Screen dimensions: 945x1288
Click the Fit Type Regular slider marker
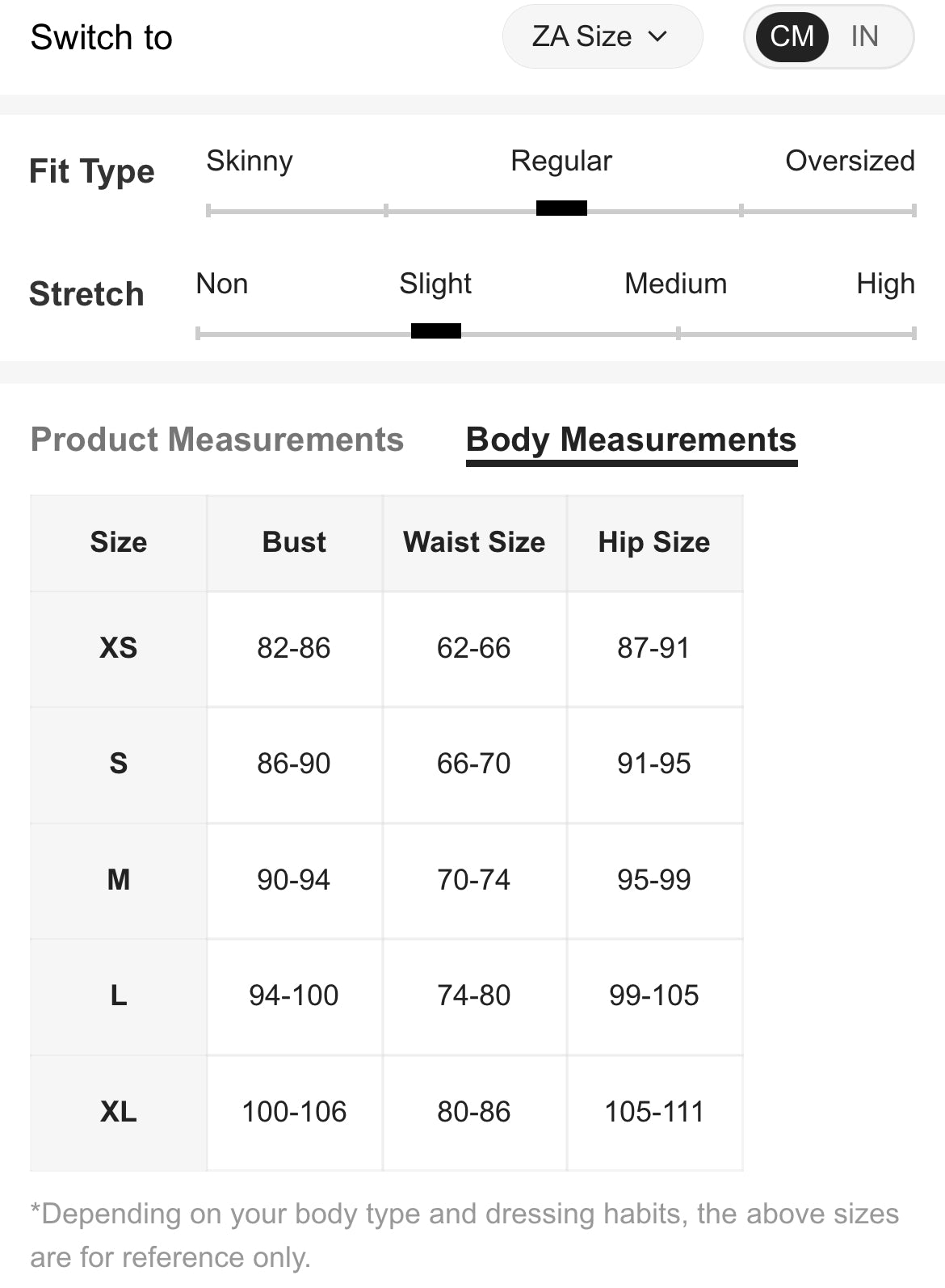(x=561, y=208)
